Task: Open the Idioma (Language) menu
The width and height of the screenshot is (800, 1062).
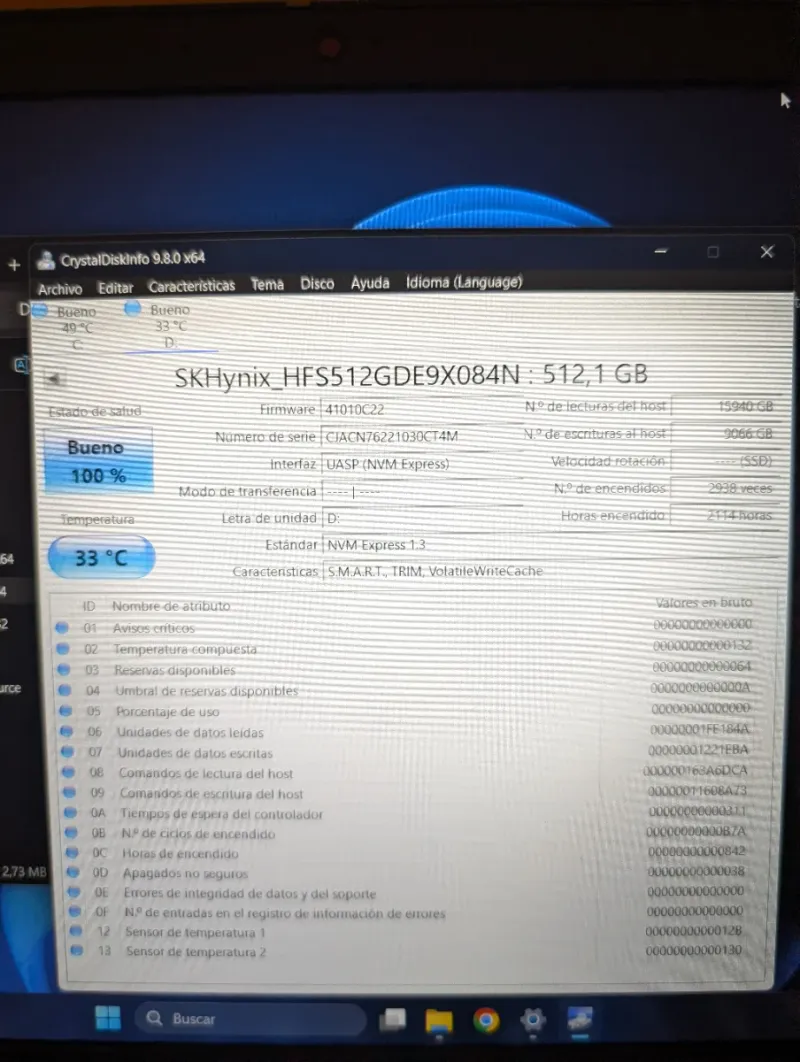Action: [464, 282]
